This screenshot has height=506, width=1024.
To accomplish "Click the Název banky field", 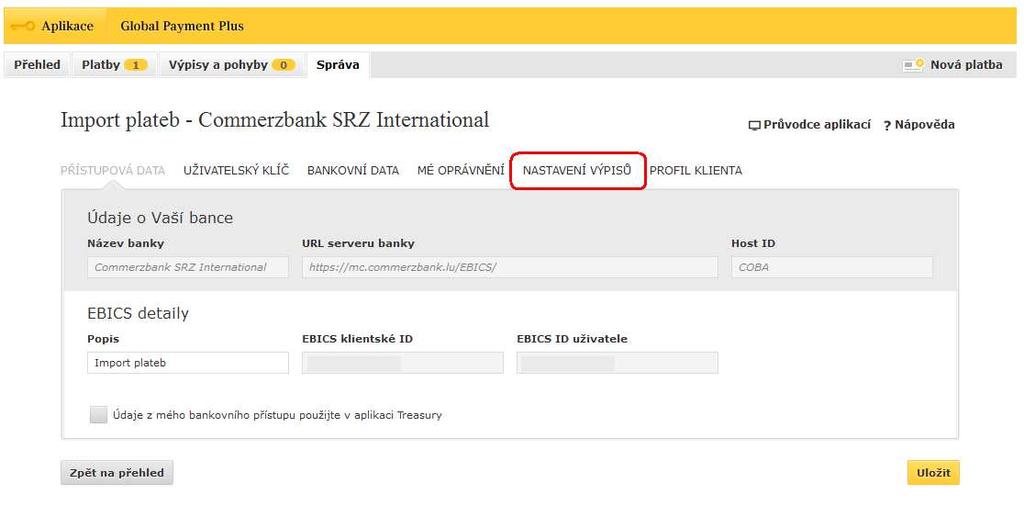I will coord(188,267).
